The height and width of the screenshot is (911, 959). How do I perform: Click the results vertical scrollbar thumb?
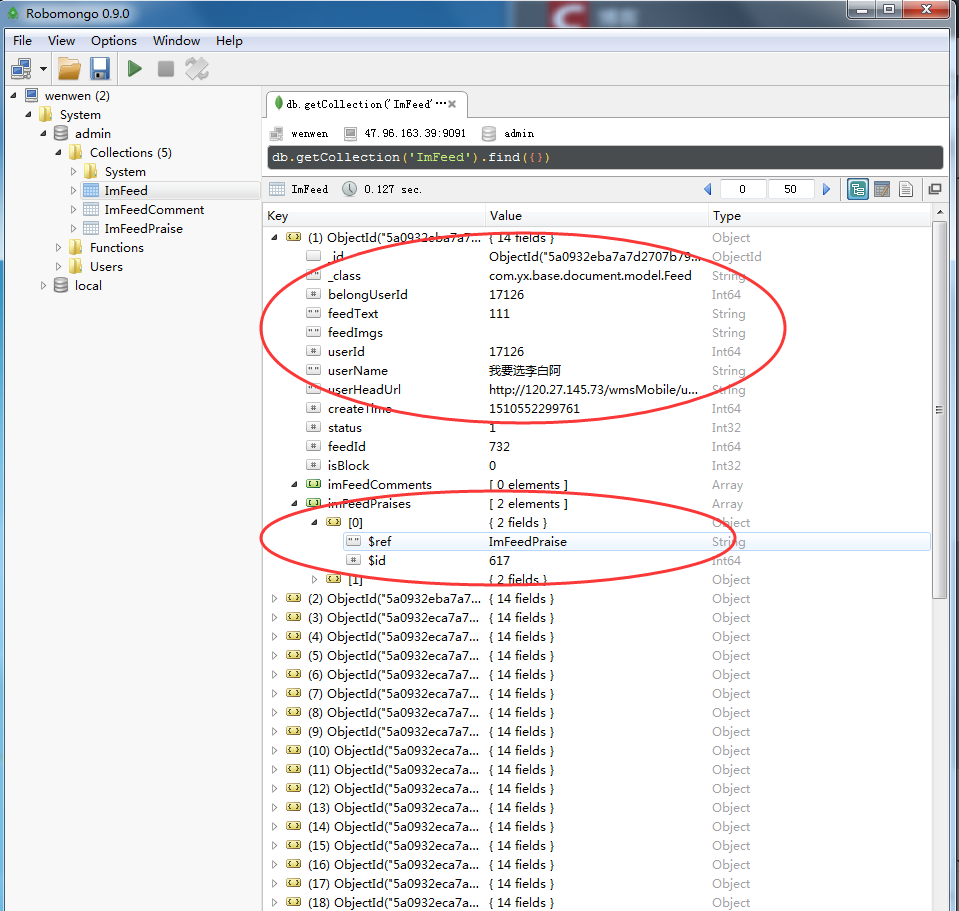coord(939,410)
